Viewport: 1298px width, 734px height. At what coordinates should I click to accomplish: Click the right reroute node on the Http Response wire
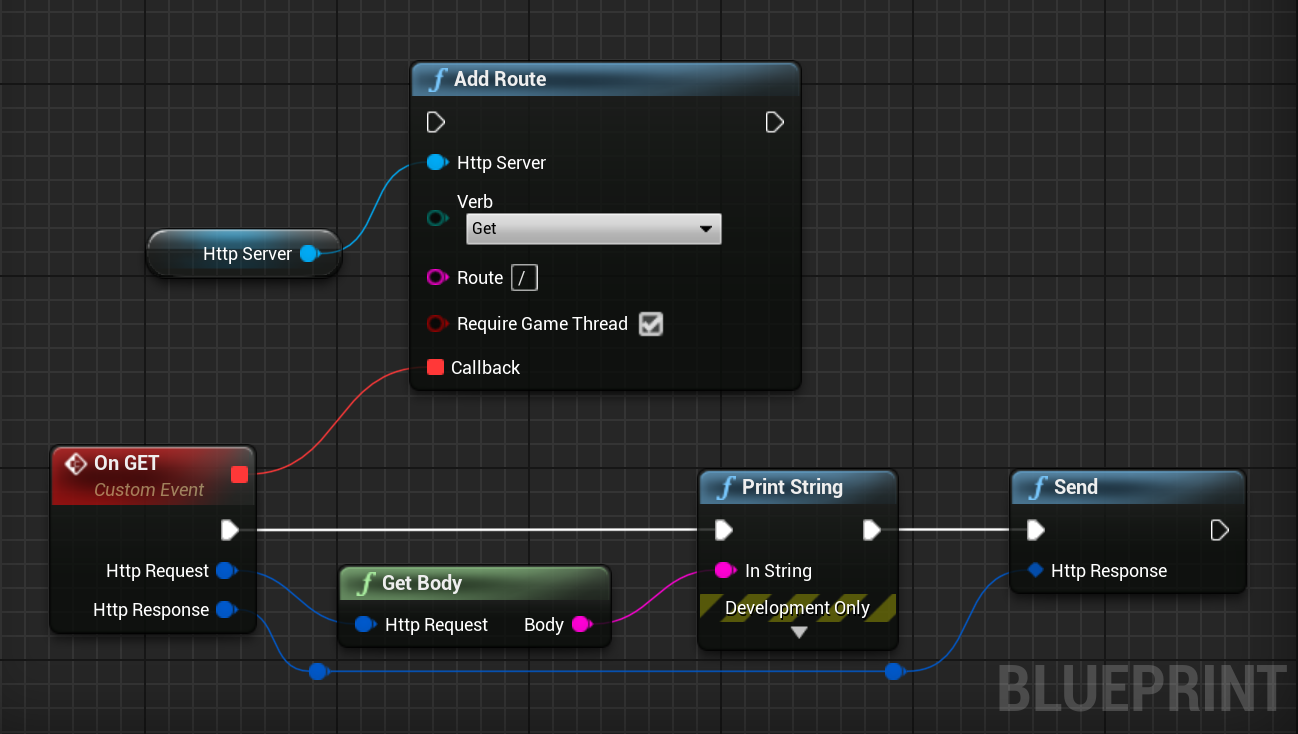[894, 671]
